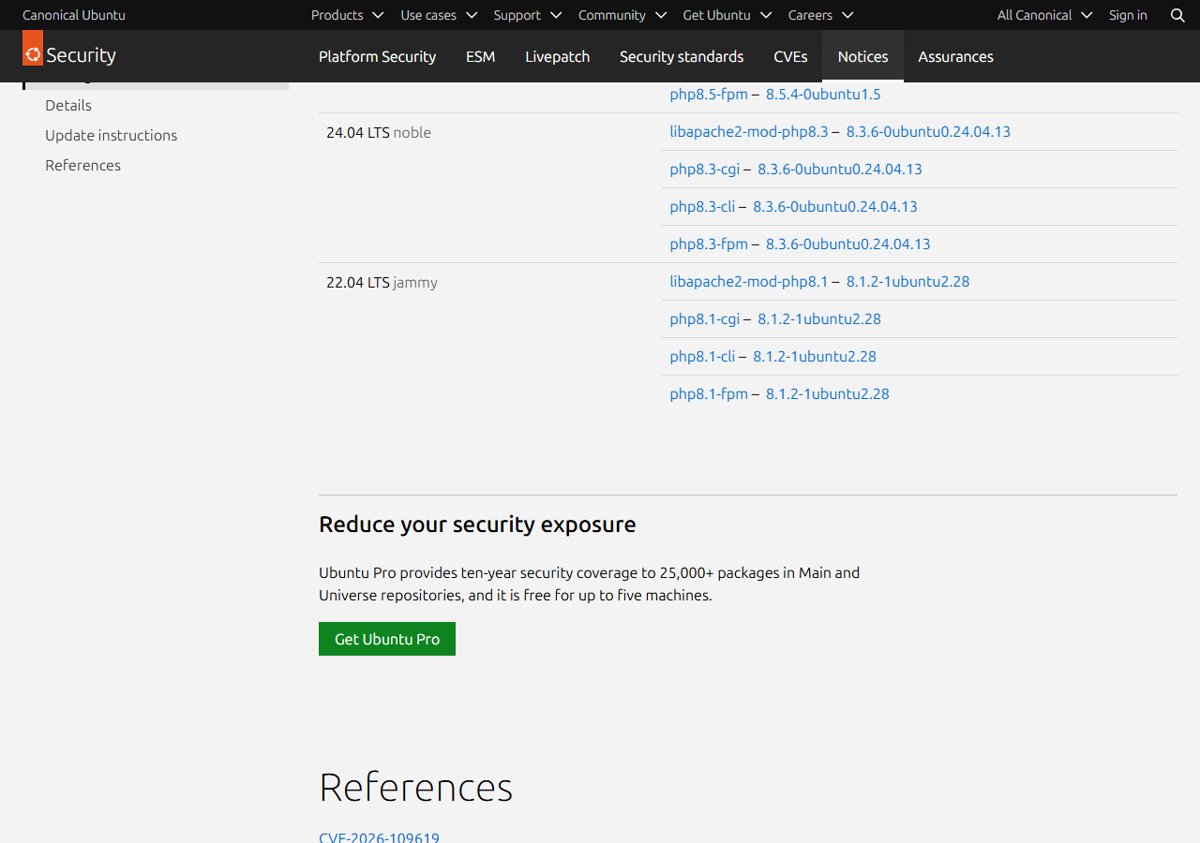Open the php8.5-fpm package link
The width and height of the screenshot is (1200, 843).
point(709,94)
